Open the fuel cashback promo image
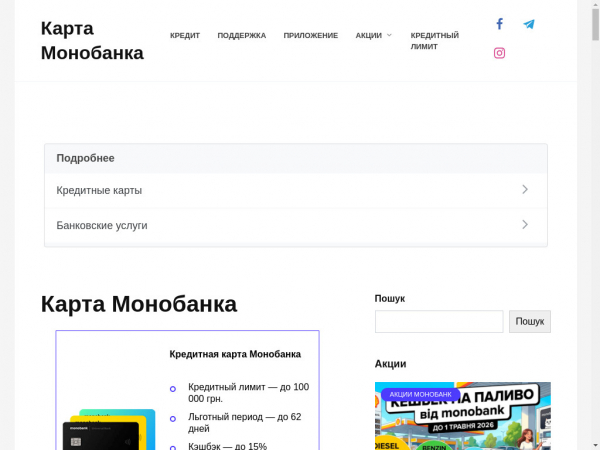The height and width of the screenshot is (450, 600). pyautogui.click(x=463, y=416)
